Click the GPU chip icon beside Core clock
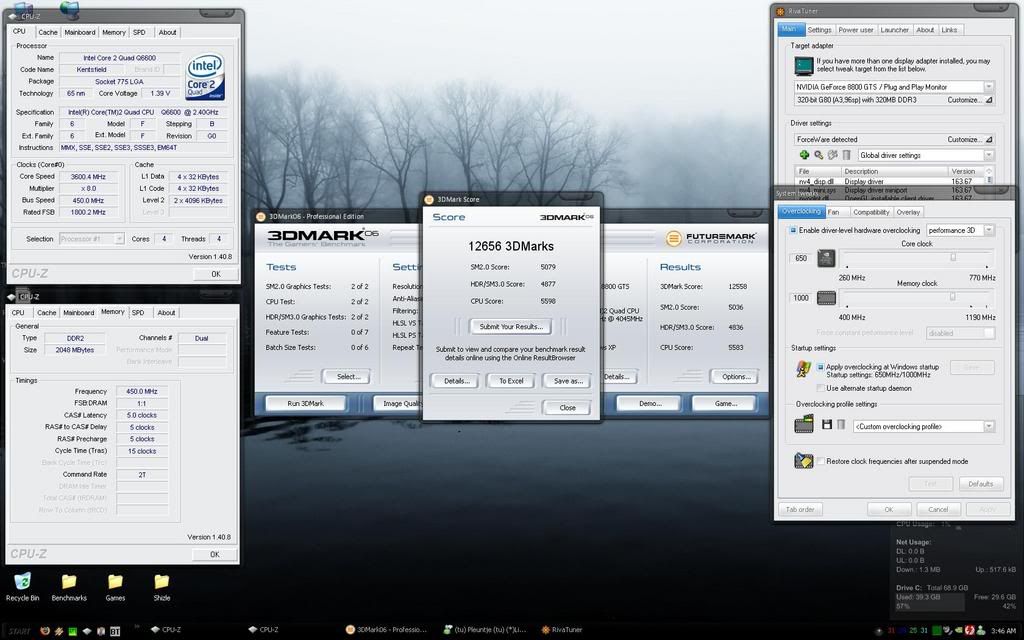Screen dimensions: 1024x640 pos(826,258)
